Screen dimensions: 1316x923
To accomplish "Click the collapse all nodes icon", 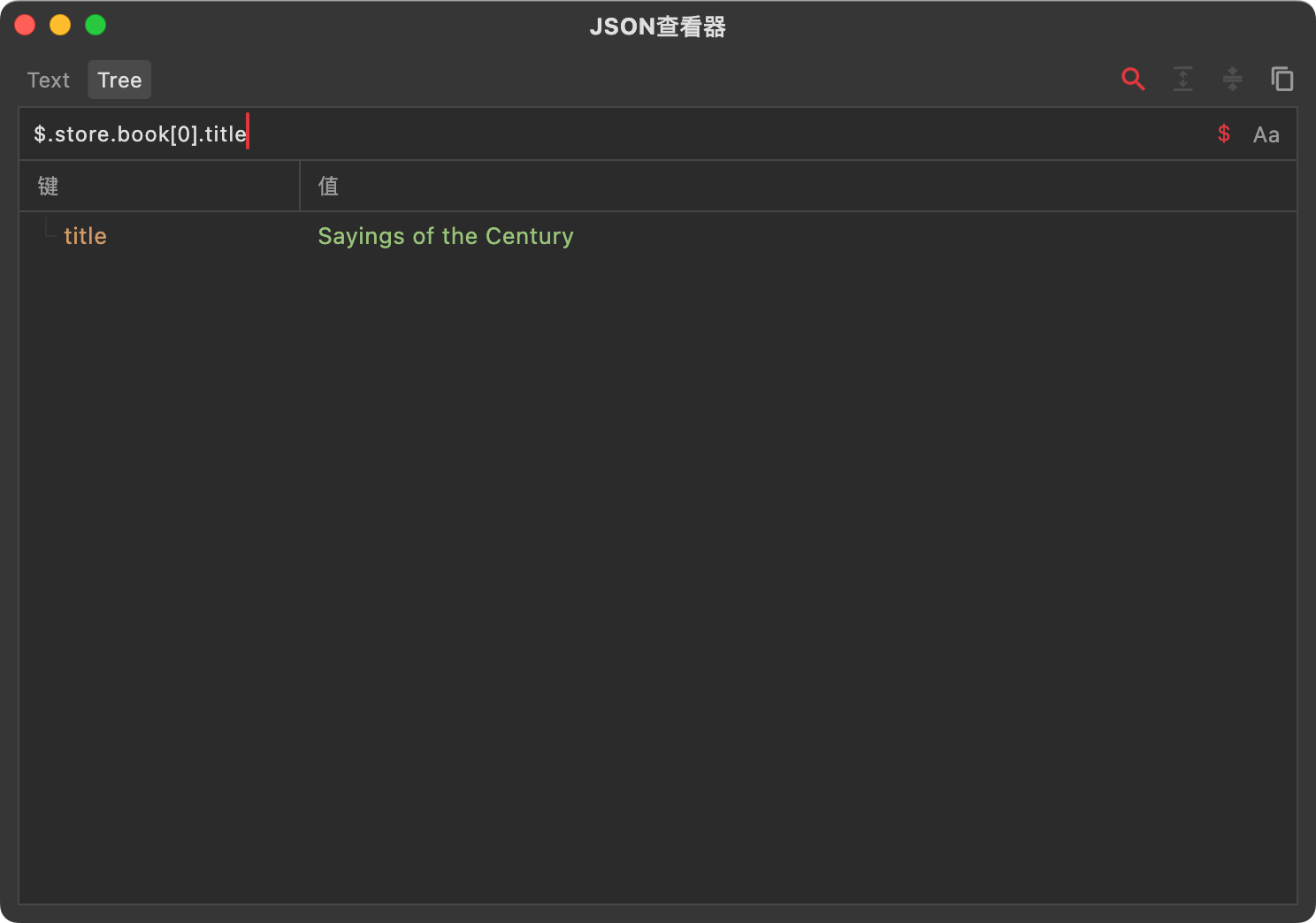I will pos(1232,80).
